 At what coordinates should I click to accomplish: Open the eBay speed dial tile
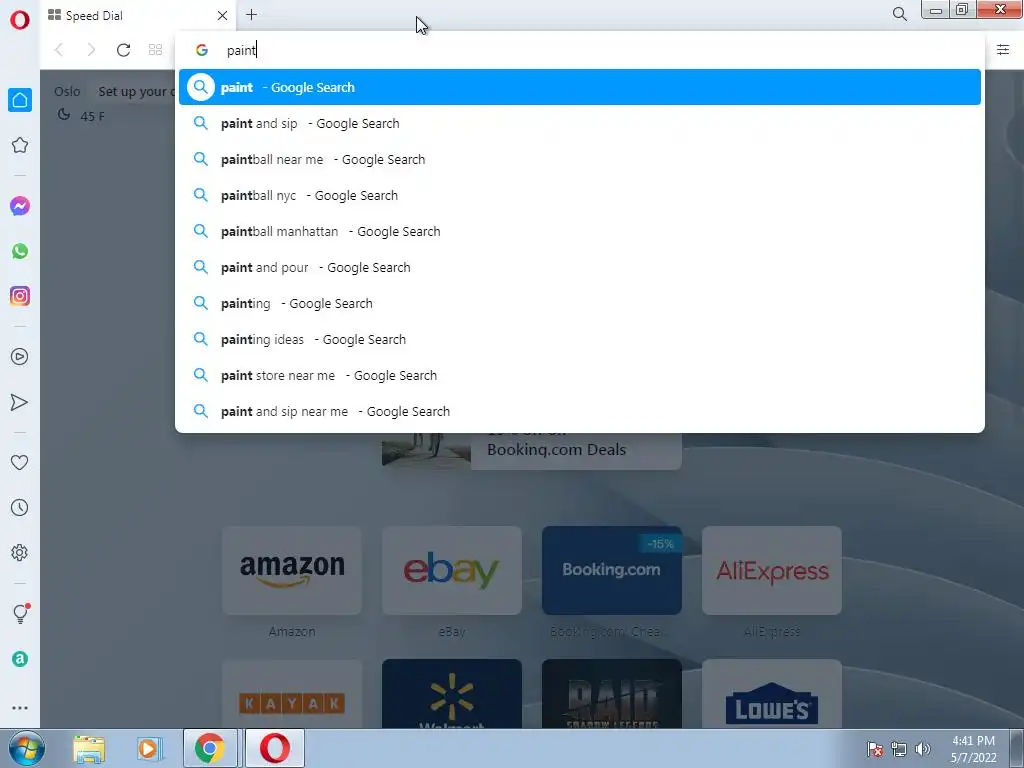[x=452, y=570]
